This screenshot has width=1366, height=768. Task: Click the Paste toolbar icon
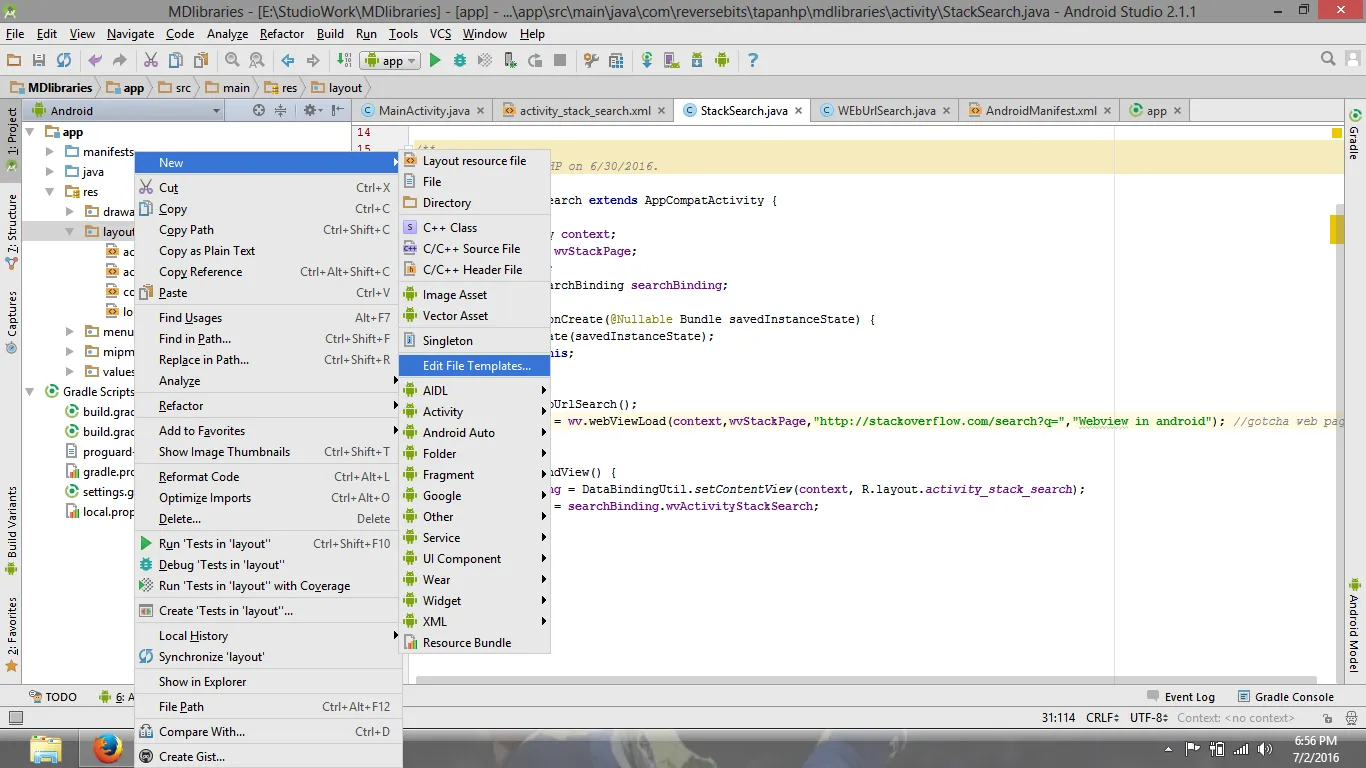pos(201,61)
